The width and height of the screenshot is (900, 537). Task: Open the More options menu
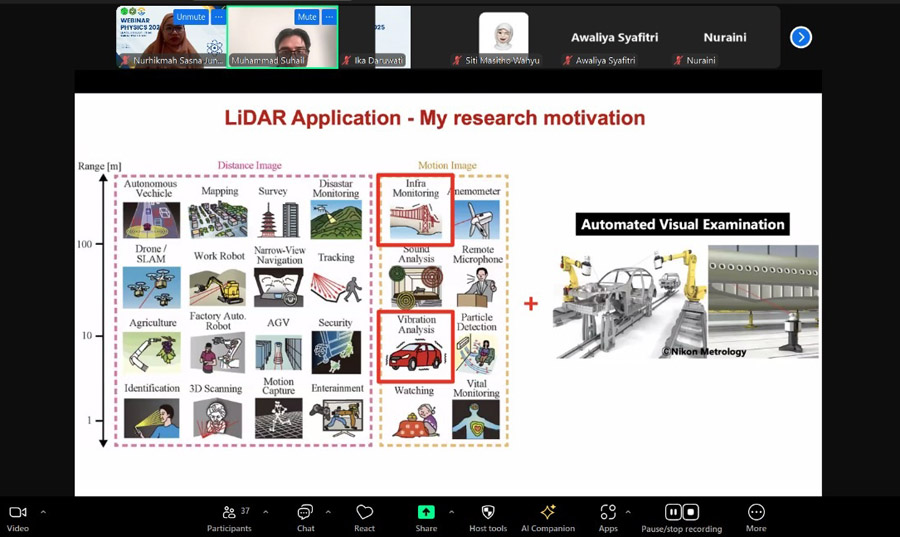[756, 513]
